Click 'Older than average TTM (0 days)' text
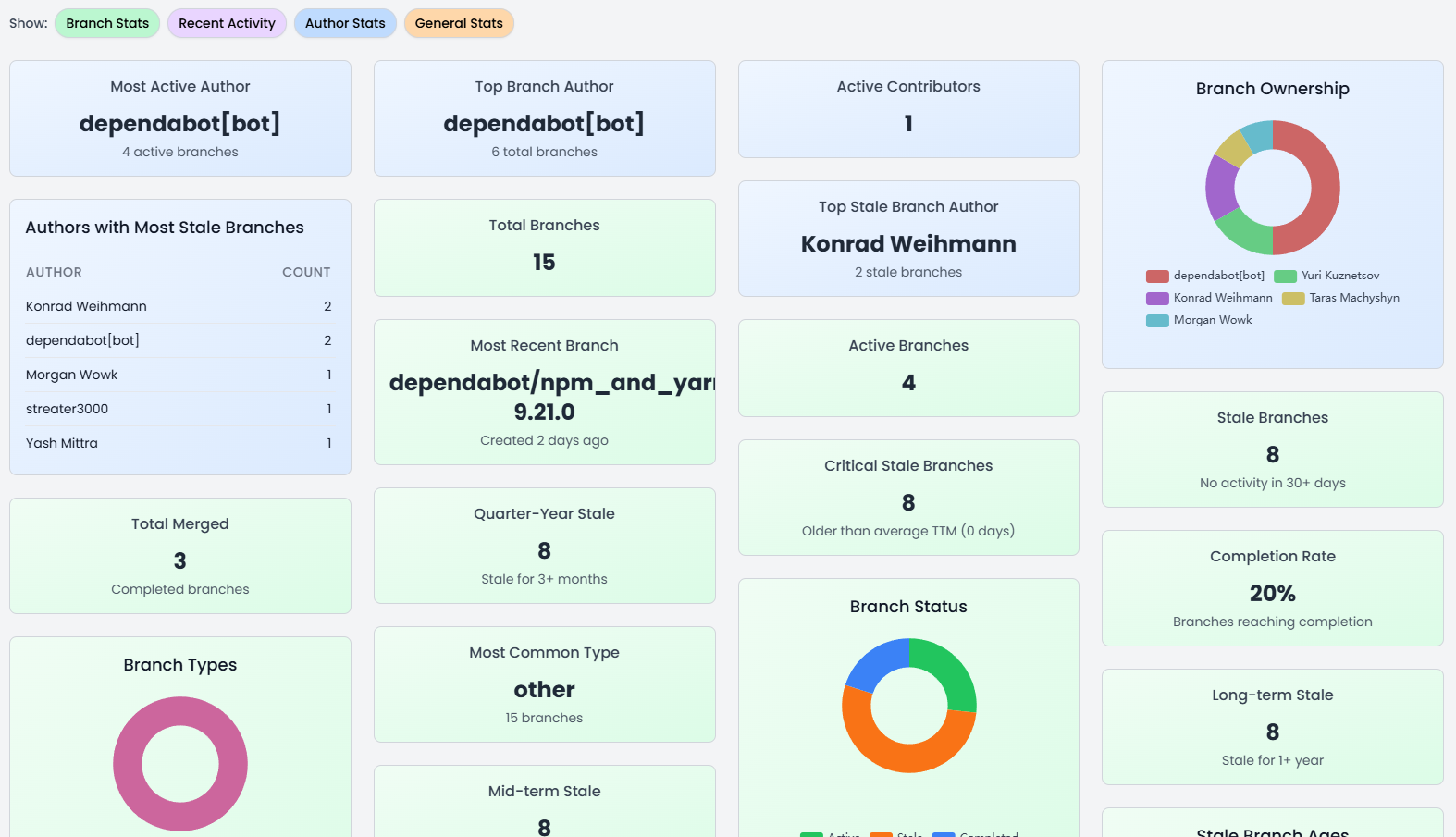The height and width of the screenshot is (837, 1456). point(908,531)
